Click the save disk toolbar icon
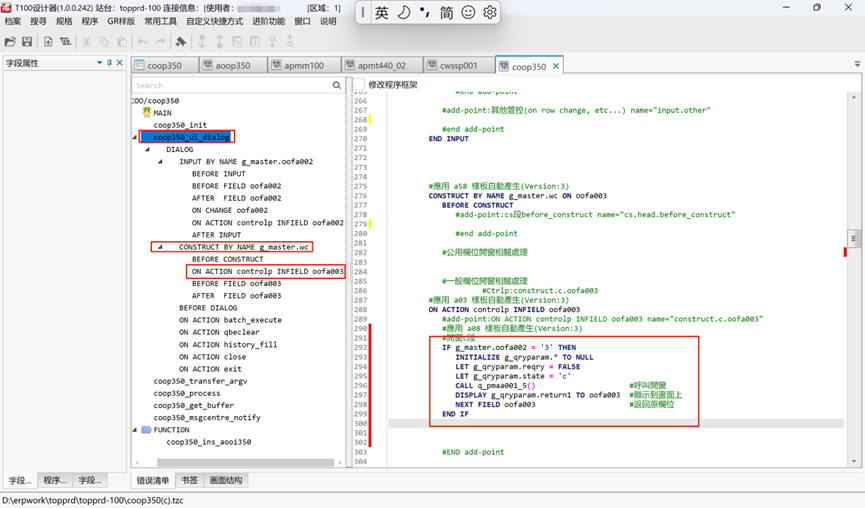Image resolution: width=865 pixels, height=508 pixels. [27, 41]
